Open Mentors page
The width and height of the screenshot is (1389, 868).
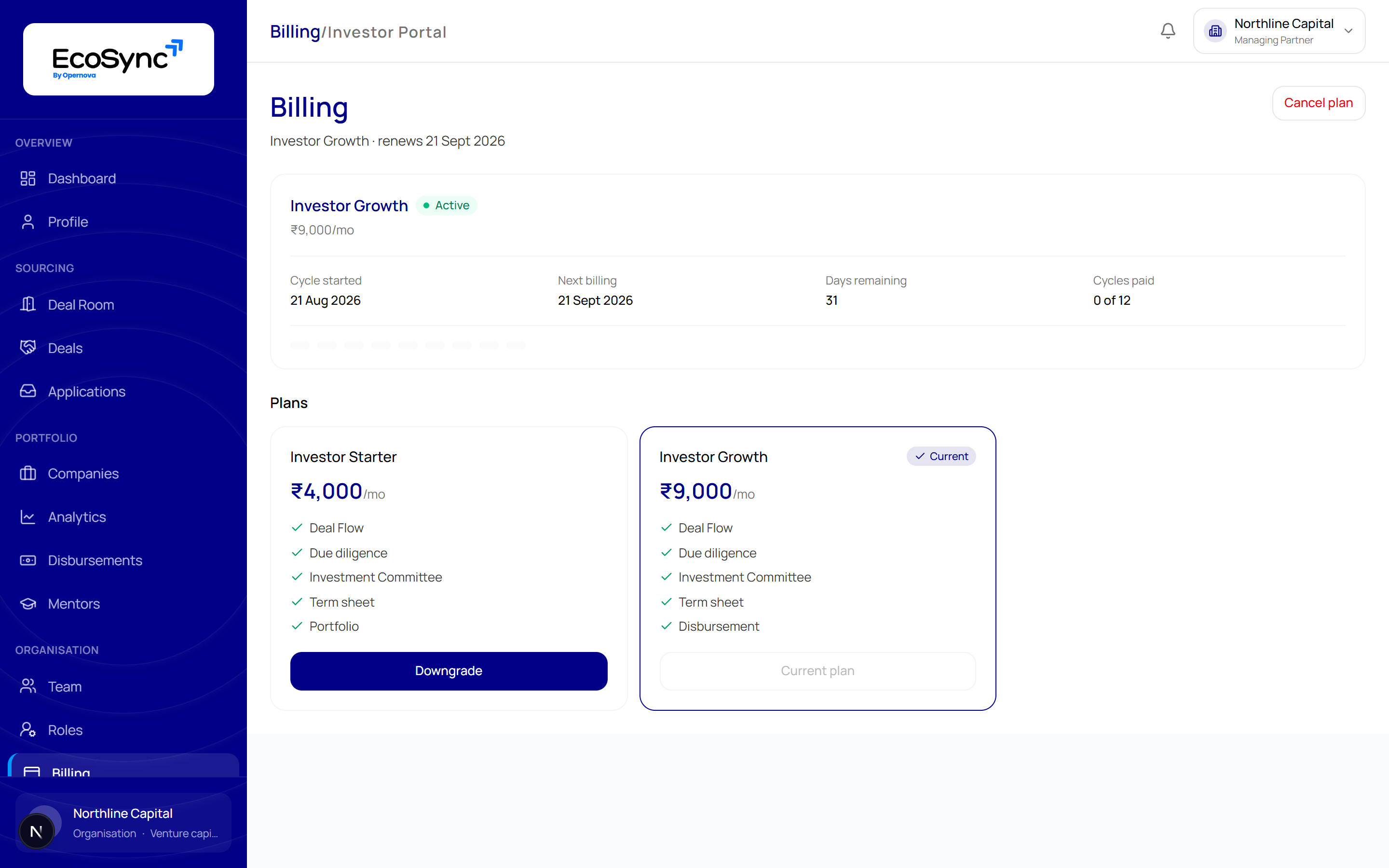(123, 603)
